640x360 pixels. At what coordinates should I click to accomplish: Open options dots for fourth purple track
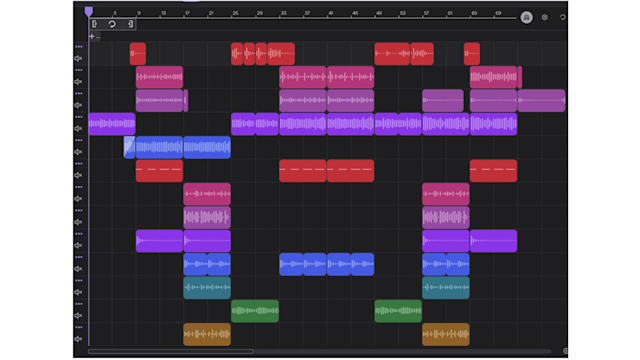click(79, 117)
